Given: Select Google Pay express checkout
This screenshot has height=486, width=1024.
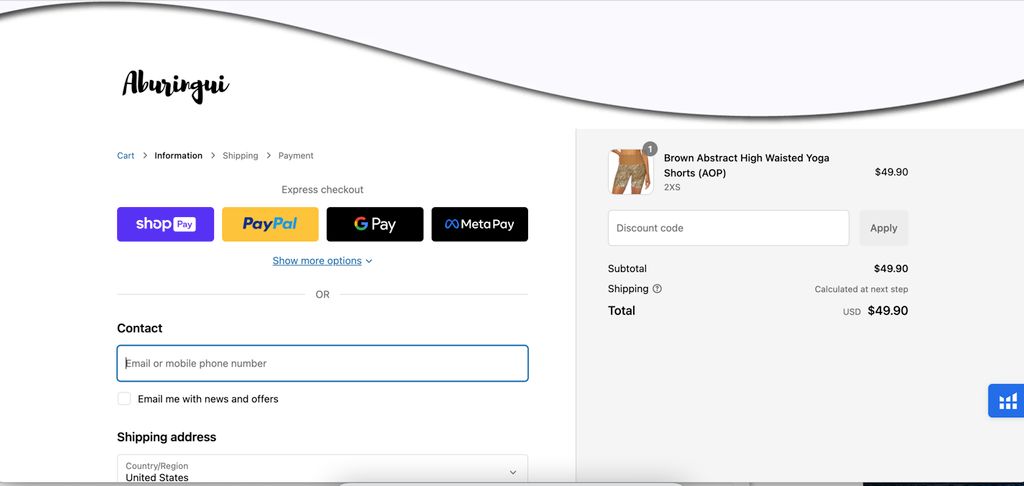Looking at the screenshot, I should (x=375, y=224).
